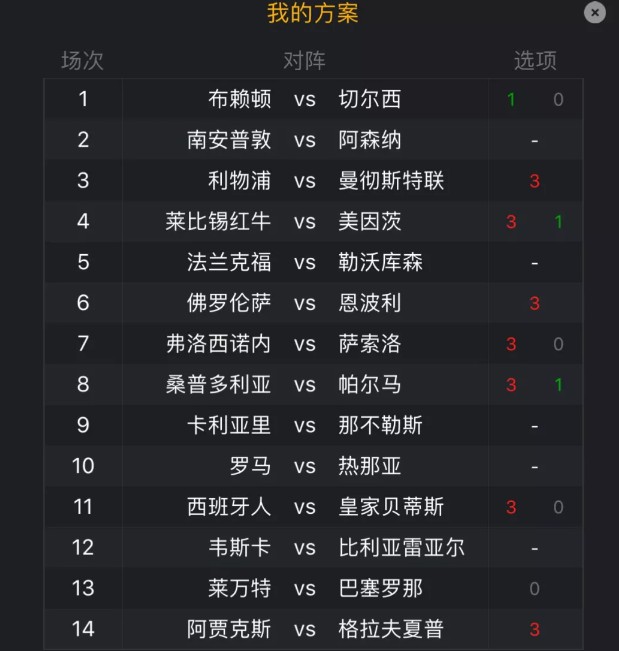Pick option 0 for 弗洛西诺内 vs 萨索洛
The height and width of the screenshot is (651, 619).
pyautogui.click(x=558, y=344)
